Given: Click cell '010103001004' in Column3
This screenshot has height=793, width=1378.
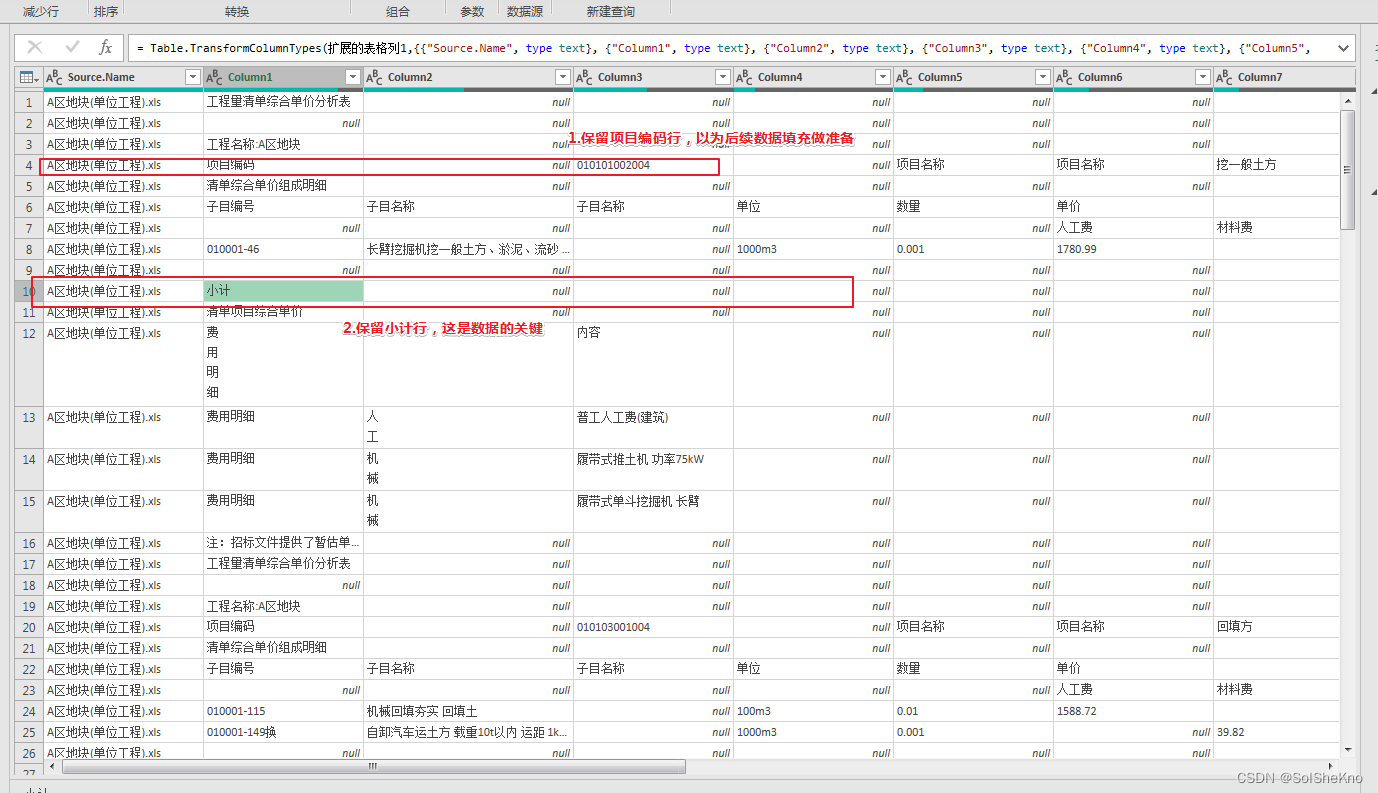Looking at the screenshot, I should point(653,627).
